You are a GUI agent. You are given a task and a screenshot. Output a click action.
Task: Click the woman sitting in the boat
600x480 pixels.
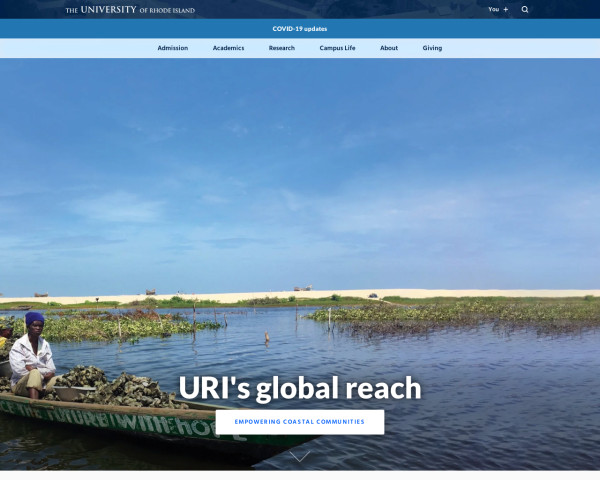pos(32,355)
